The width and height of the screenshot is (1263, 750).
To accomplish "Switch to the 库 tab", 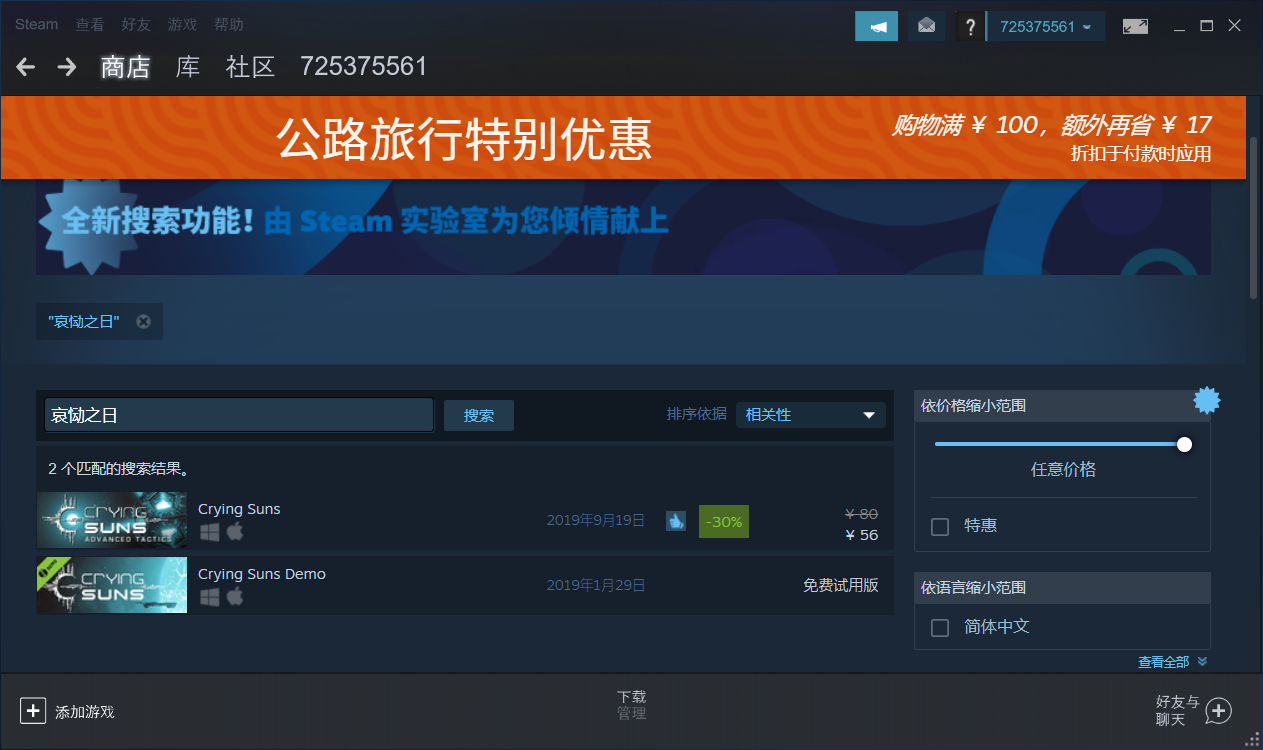I will (x=188, y=67).
